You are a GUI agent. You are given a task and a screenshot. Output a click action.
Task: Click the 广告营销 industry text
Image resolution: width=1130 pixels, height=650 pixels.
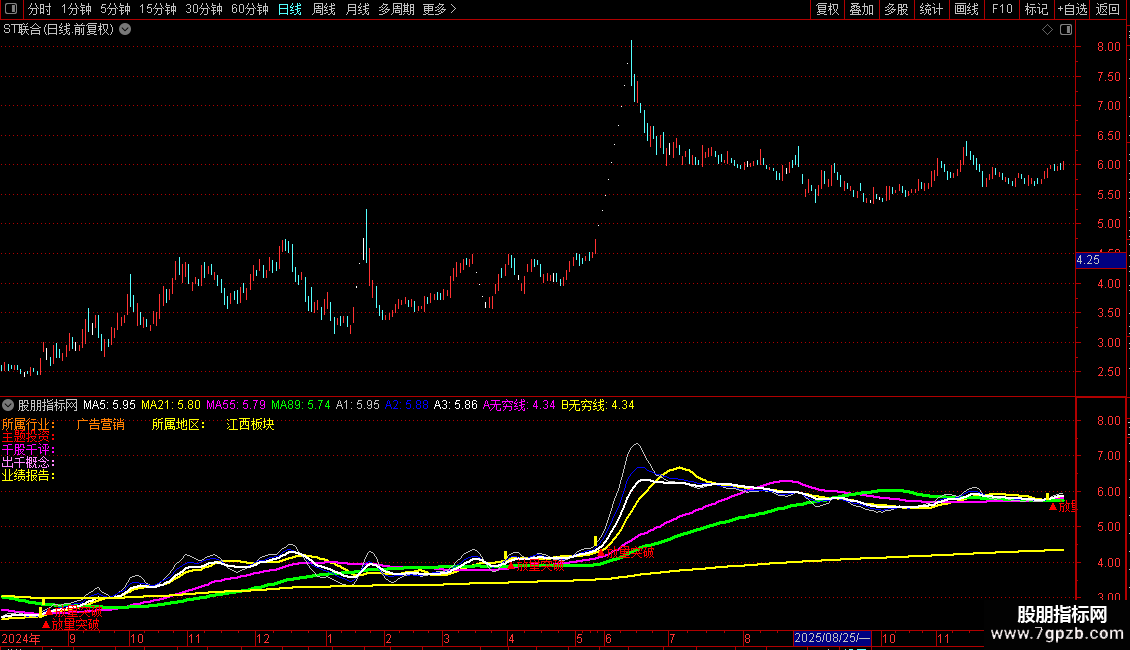pyautogui.click(x=100, y=424)
